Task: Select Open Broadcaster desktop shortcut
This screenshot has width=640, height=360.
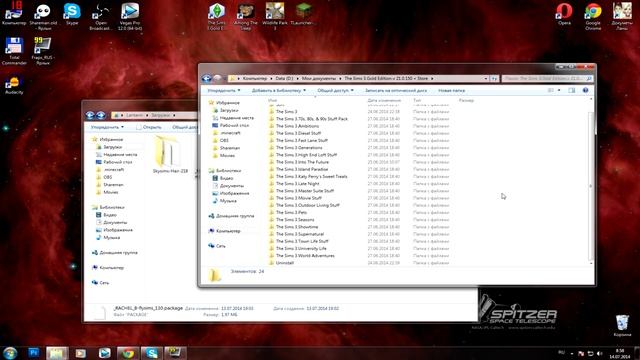Action: [x=101, y=16]
